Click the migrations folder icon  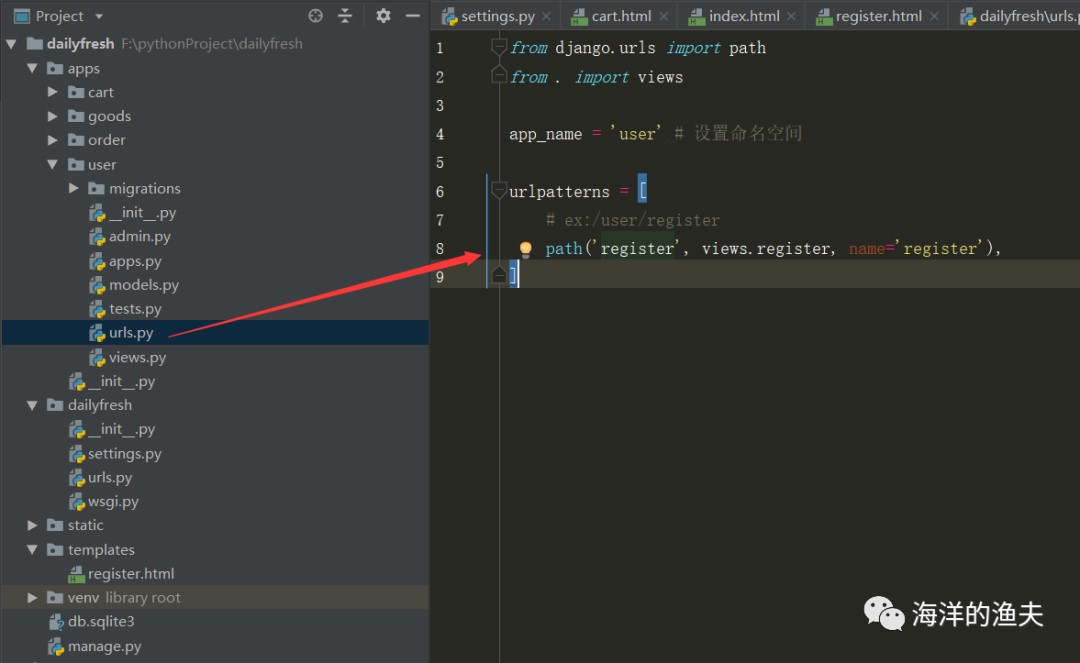click(96, 188)
